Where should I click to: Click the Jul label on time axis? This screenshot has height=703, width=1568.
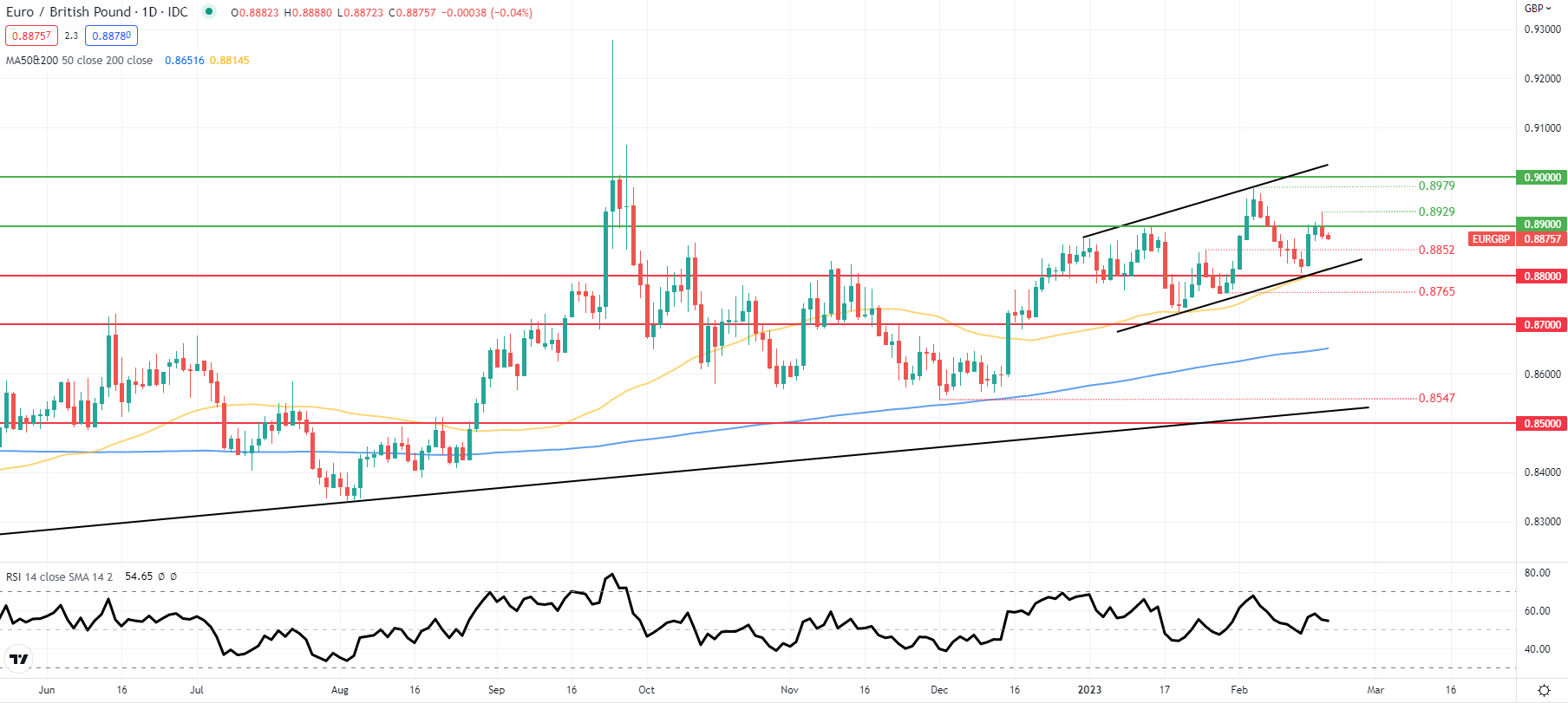tap(197, 690)
